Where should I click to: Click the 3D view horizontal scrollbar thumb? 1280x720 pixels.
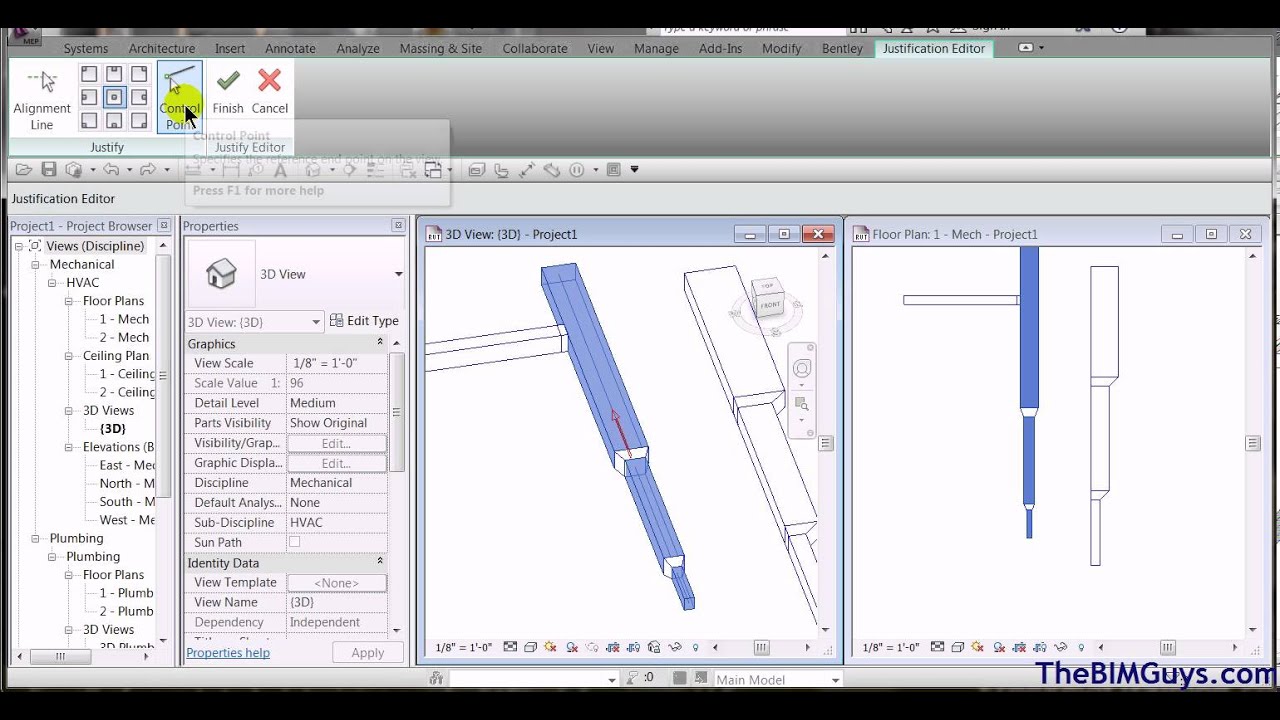click(x=761, y=648)
